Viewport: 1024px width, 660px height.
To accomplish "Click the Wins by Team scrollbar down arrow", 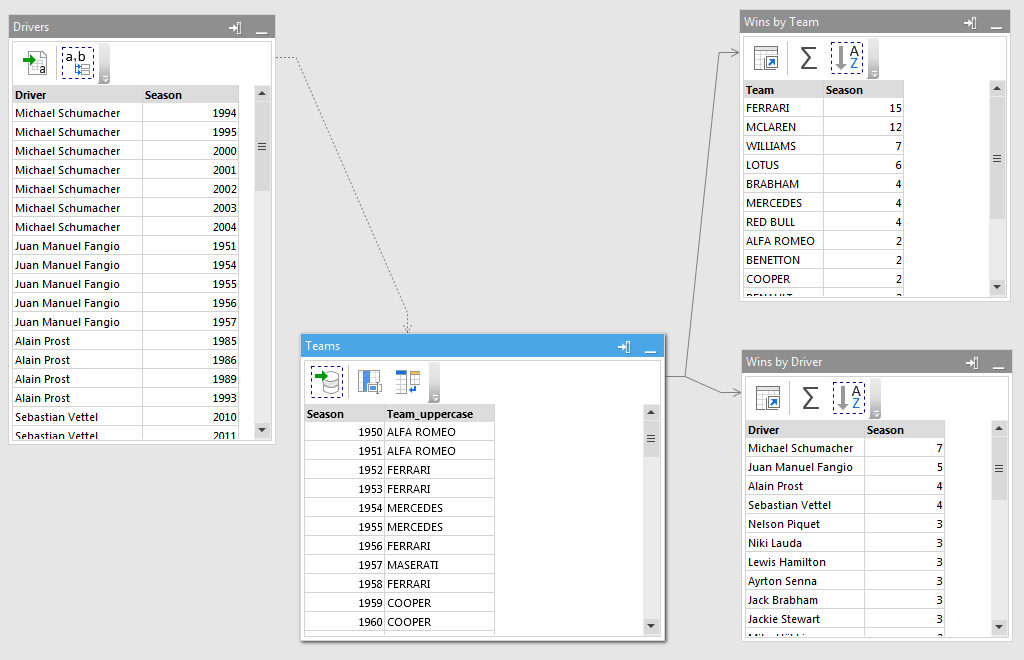I will (x=997, y=287).
